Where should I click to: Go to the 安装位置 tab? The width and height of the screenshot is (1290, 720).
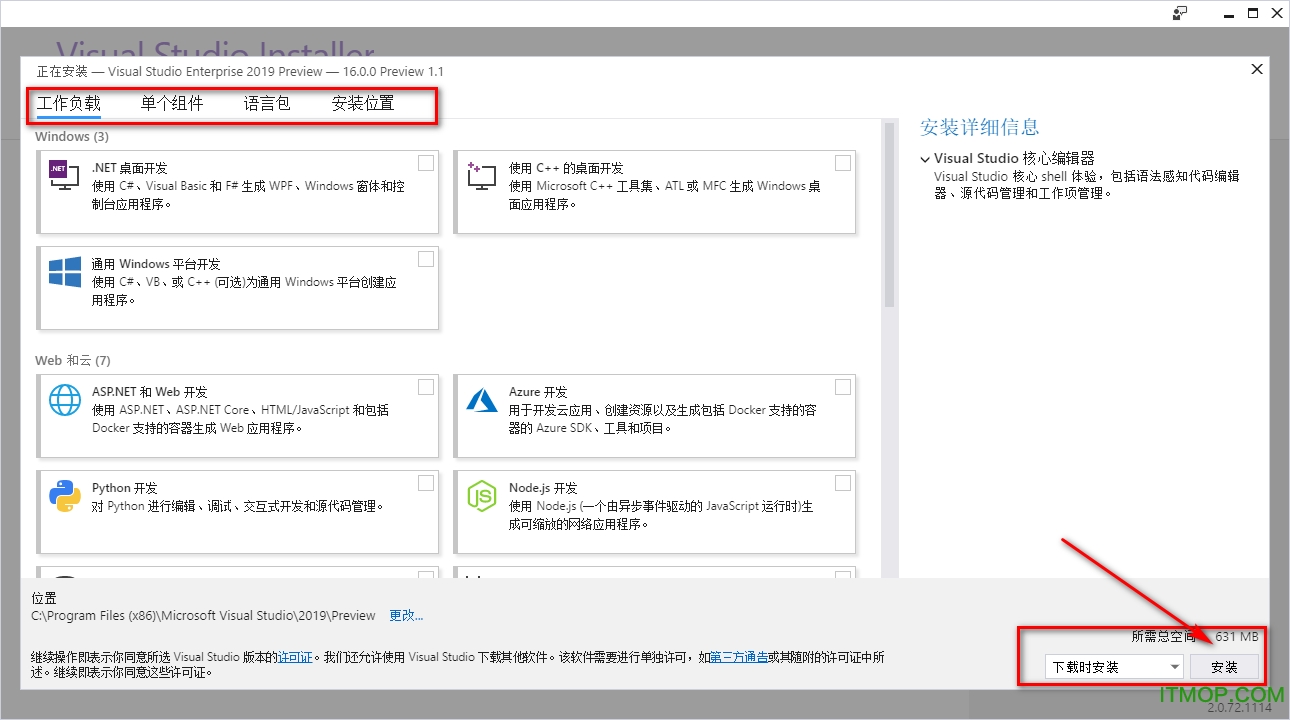pyautogui.click(x=363, y=103)
